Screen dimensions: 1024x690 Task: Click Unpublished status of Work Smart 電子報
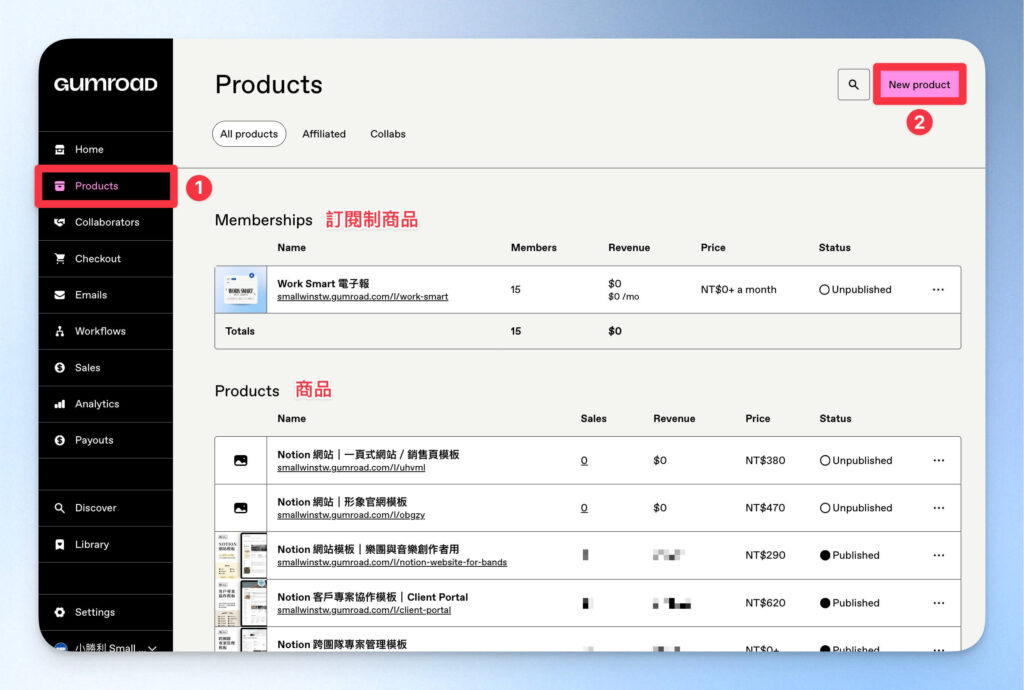click(x=855, y=289)
